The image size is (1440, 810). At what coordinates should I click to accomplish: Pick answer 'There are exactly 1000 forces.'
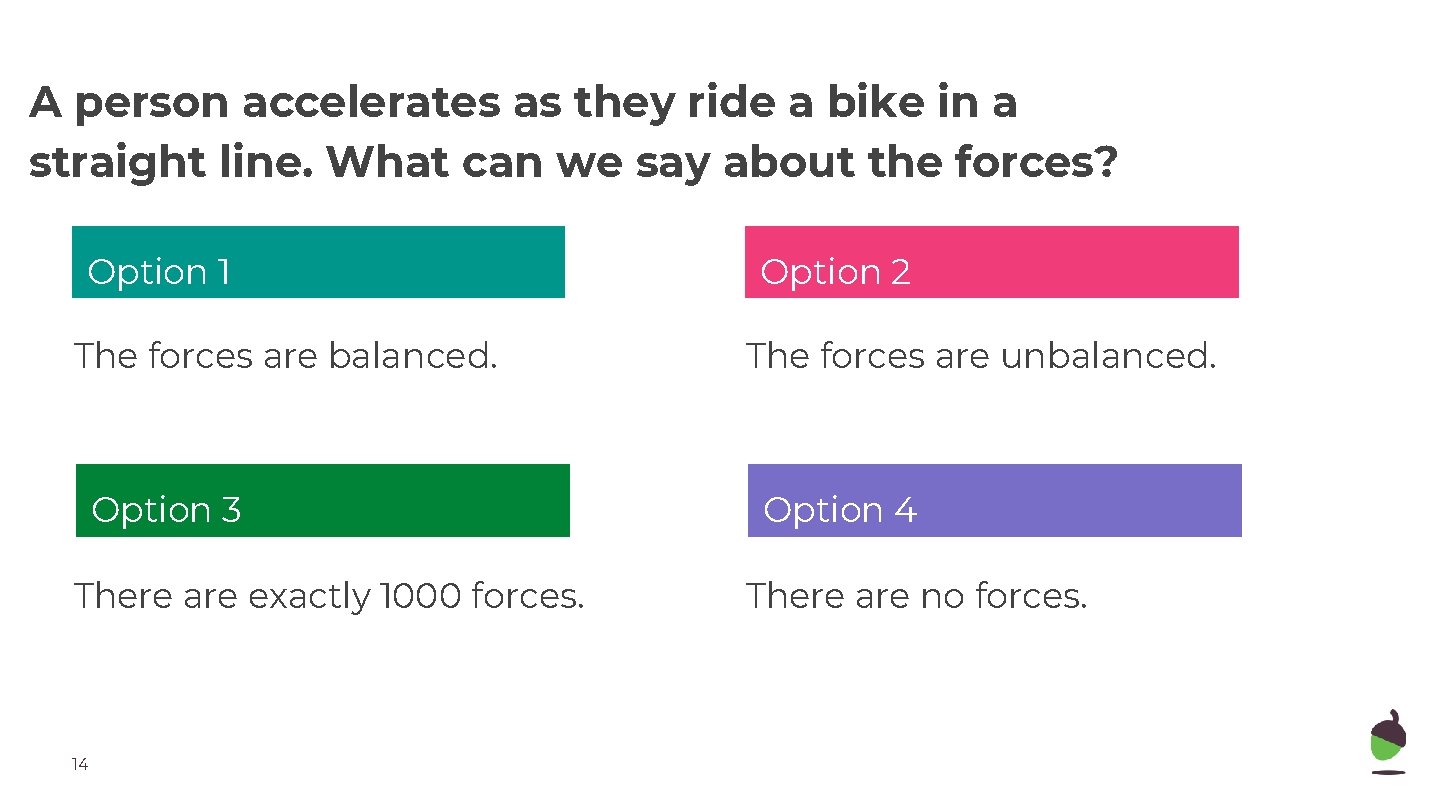(329, 596)
